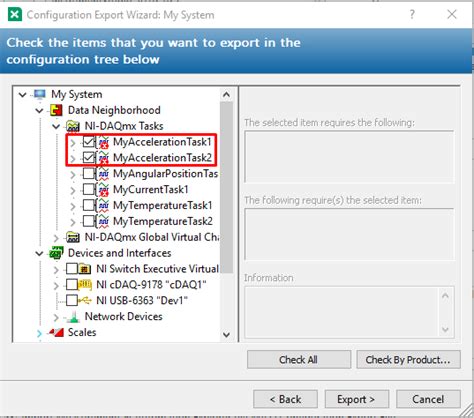Click the MyTemperatureTask2 task icon

[104, 221]
